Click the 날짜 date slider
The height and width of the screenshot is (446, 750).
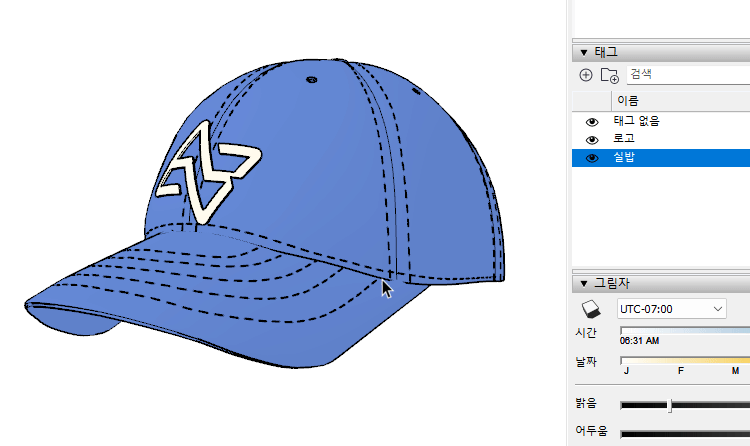685,360
